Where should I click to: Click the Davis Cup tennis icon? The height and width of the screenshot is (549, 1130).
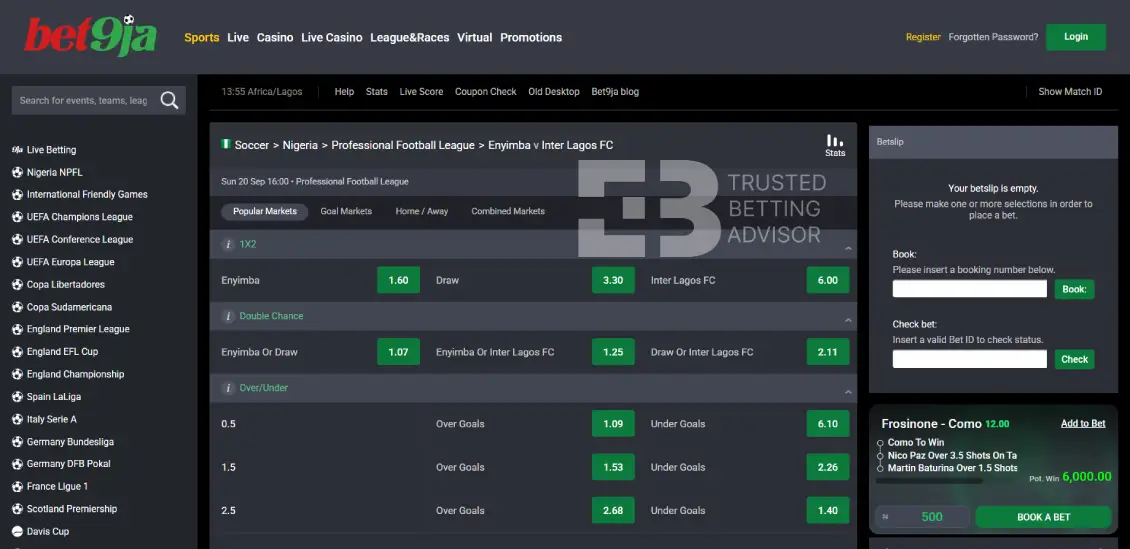coord(17,532)
